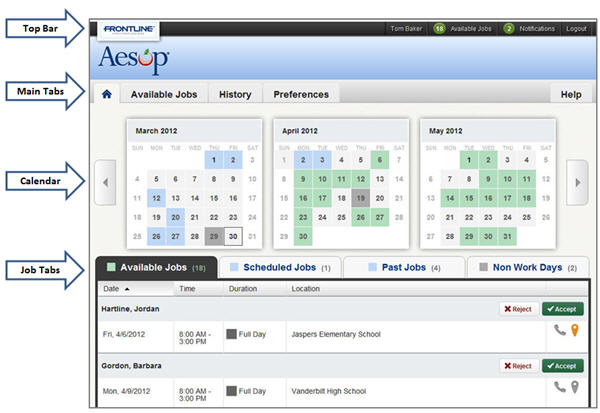Click Jaspers Elementary School location text
The height and width of the screenshot is (413, 600).
[336, 334]
